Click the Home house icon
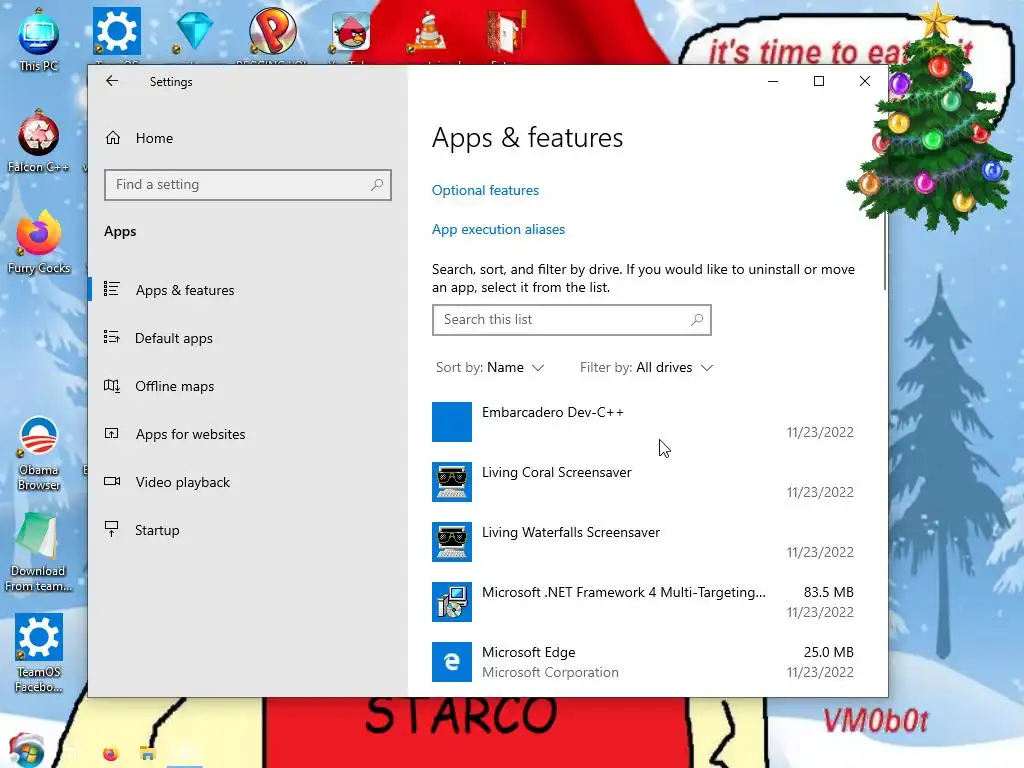The image size is (1024, 768). pos(113,138)
